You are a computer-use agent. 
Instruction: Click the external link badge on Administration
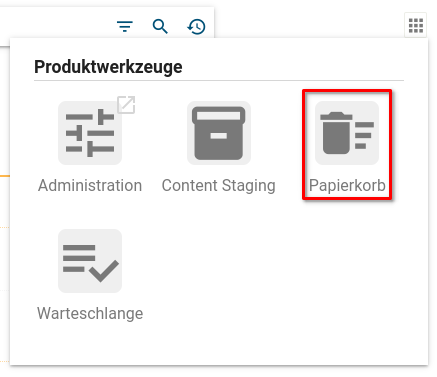126,105
